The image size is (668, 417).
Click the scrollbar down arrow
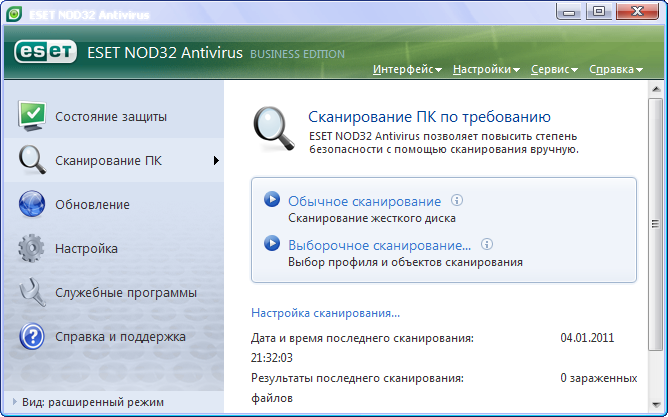(656, 405)
